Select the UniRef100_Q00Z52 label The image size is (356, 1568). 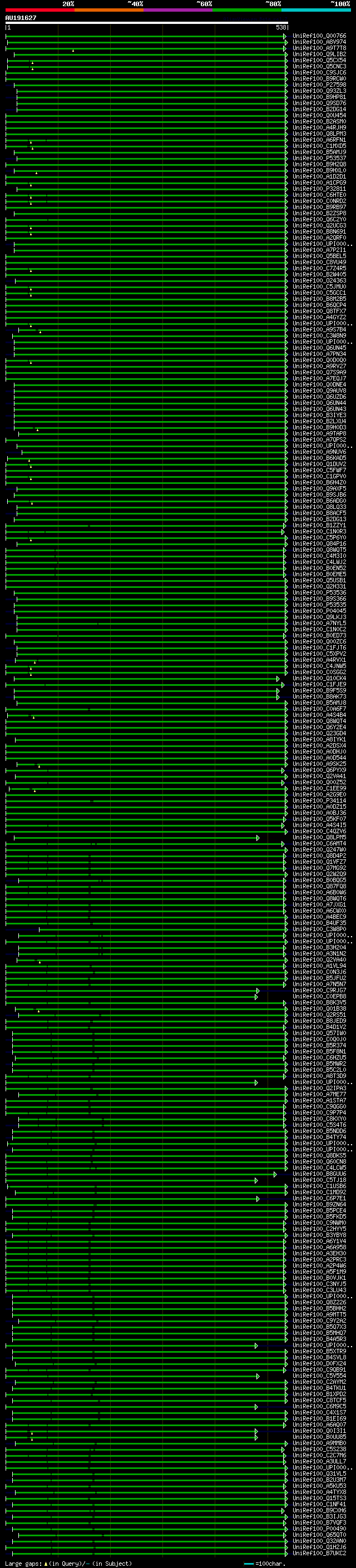319,782
